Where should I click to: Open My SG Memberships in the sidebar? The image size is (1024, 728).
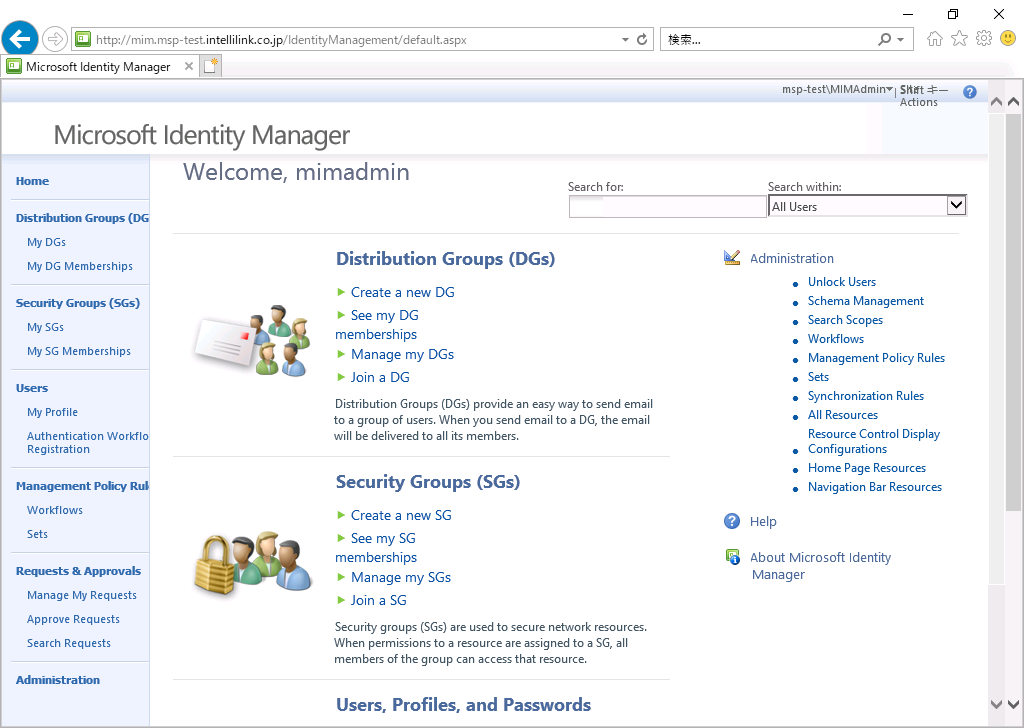pos(79,351)
